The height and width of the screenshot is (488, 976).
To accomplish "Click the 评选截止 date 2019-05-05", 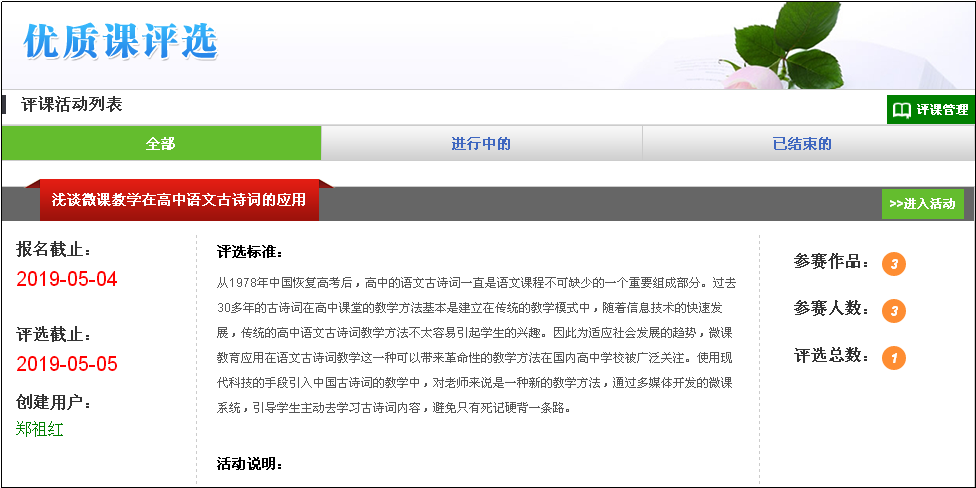I will (x=67, y=364).
